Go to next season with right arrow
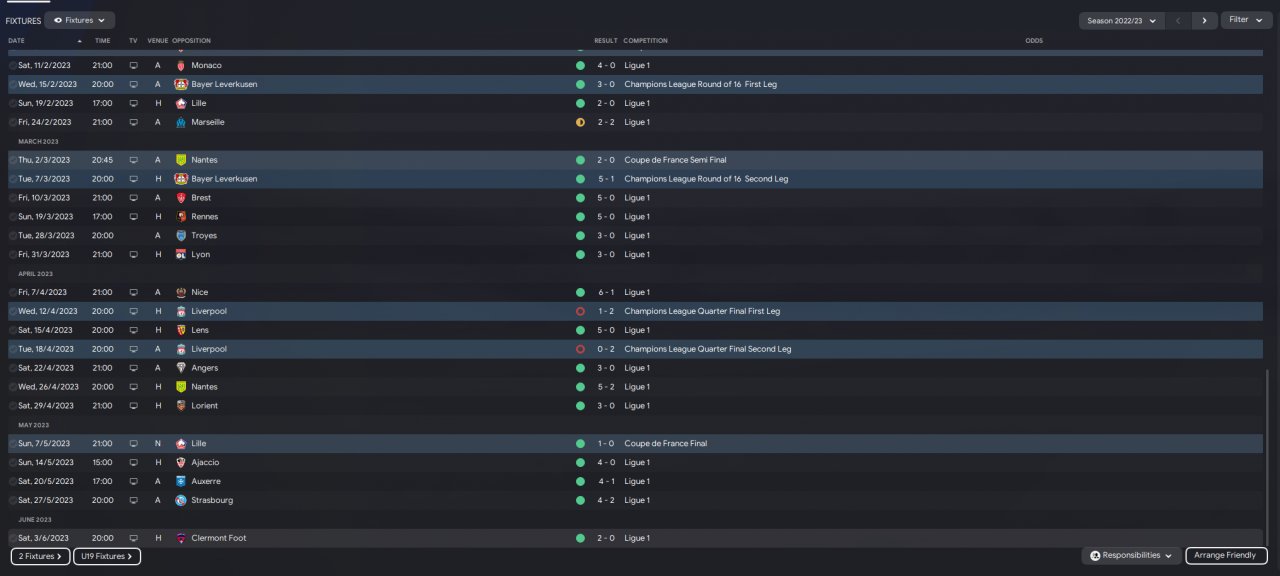1280x576 pixels. click(1205, 20)
